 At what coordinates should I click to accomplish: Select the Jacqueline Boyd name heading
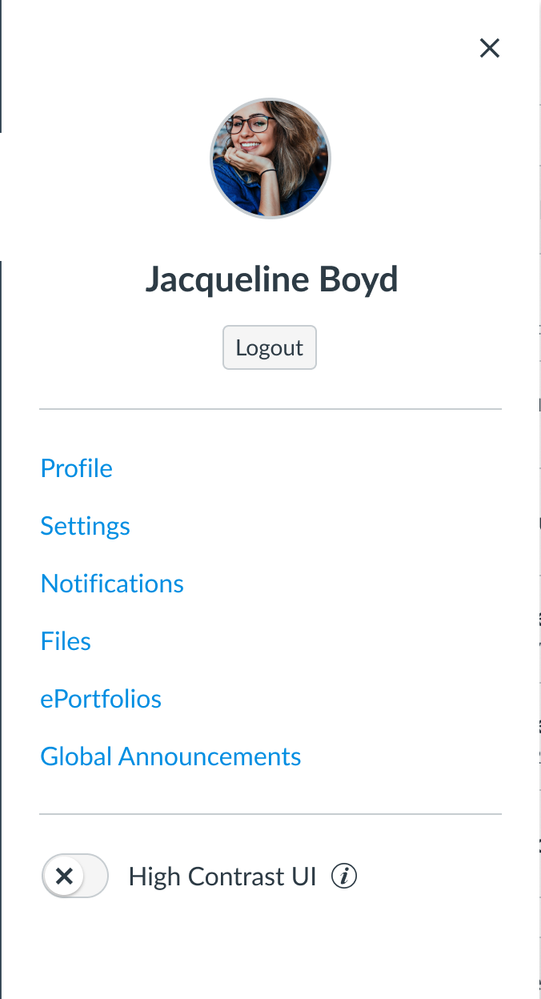click(271, 280)
